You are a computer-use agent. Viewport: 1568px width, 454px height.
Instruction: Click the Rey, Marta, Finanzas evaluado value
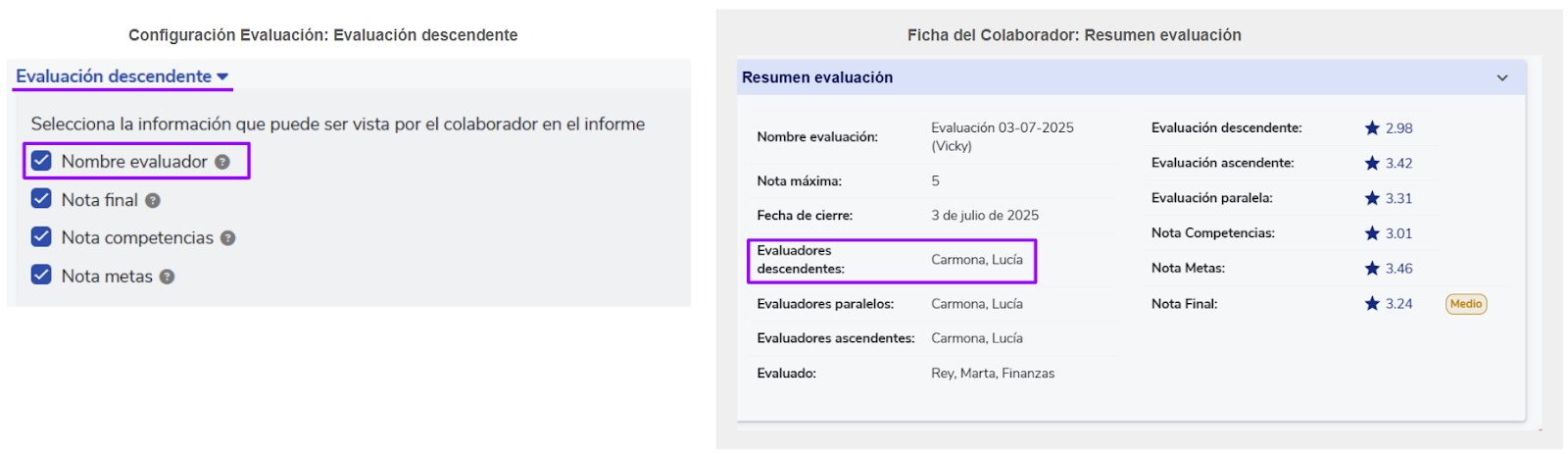click(992, 374)
